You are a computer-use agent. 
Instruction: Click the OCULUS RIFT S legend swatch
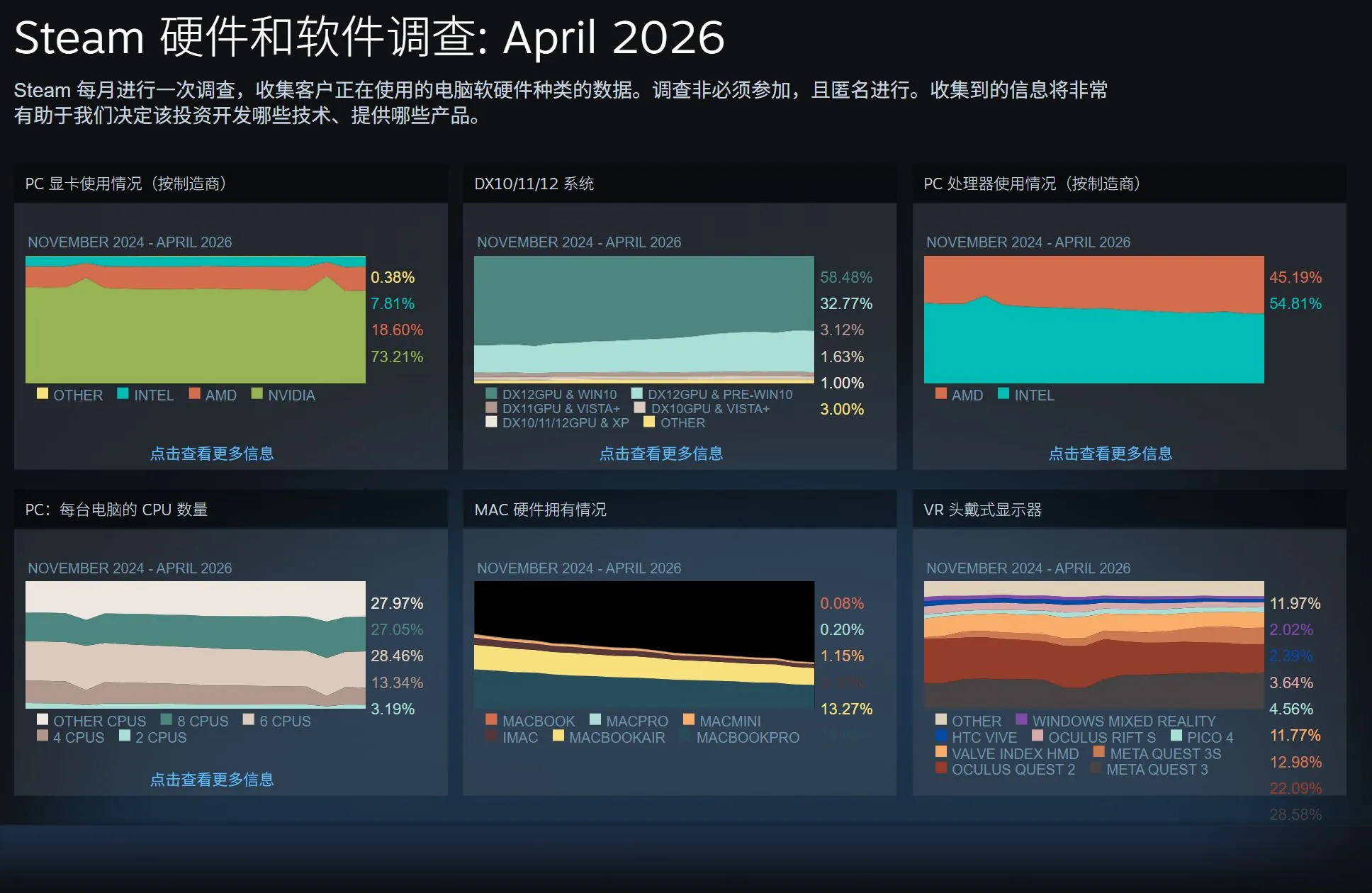[1038, 736]
